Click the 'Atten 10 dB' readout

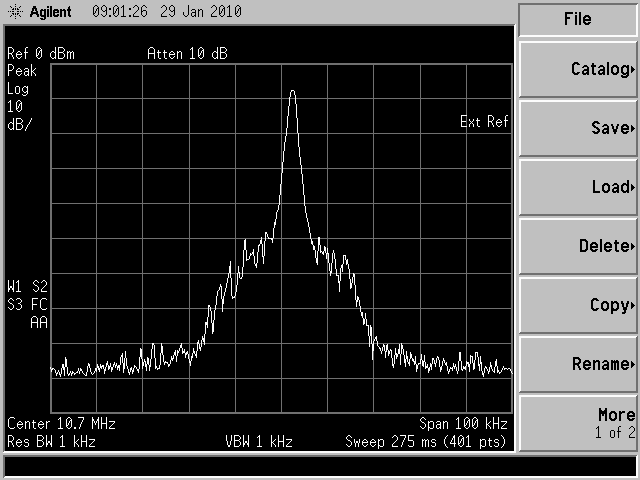pos(187,54)
